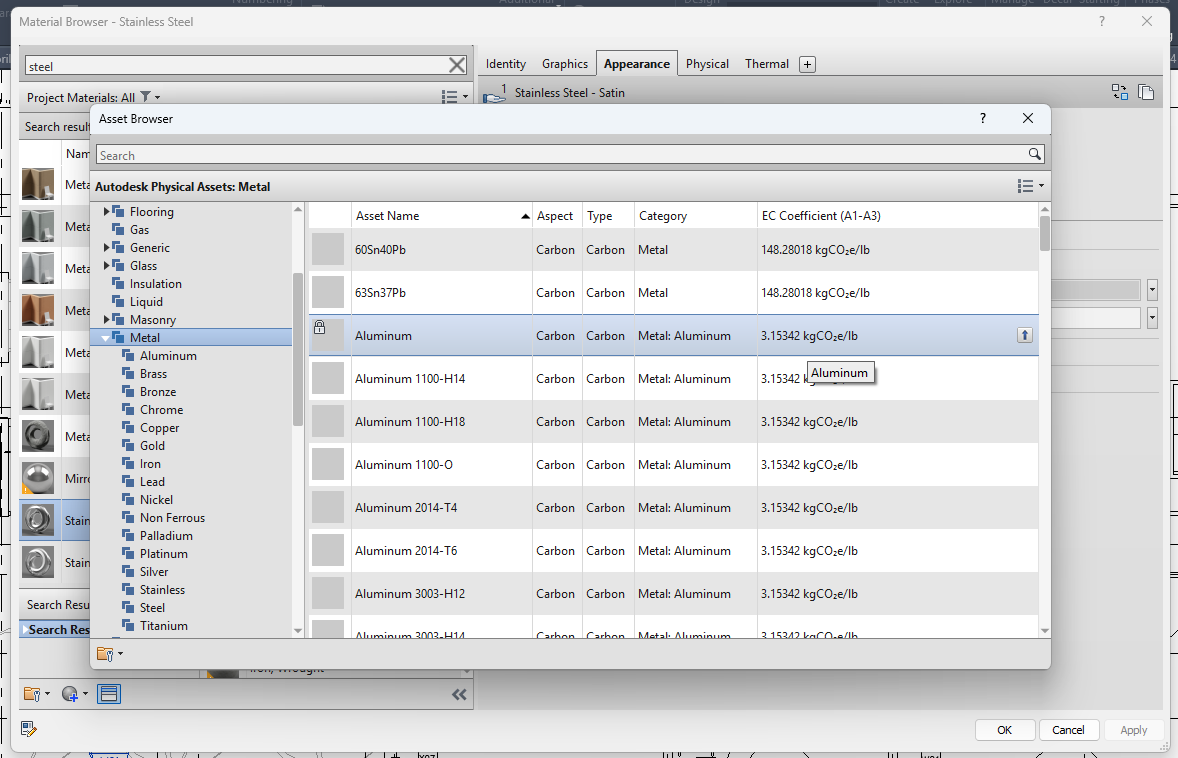Open the Asset Browser view options icon
Viewport: 1178px width, 758px height.
click(1030, 186)
